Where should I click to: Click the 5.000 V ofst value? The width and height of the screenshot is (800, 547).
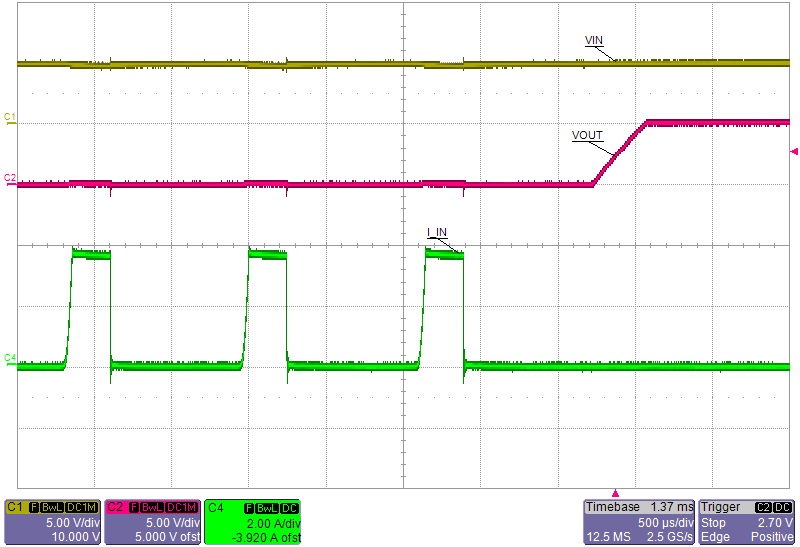click(168, 537)
